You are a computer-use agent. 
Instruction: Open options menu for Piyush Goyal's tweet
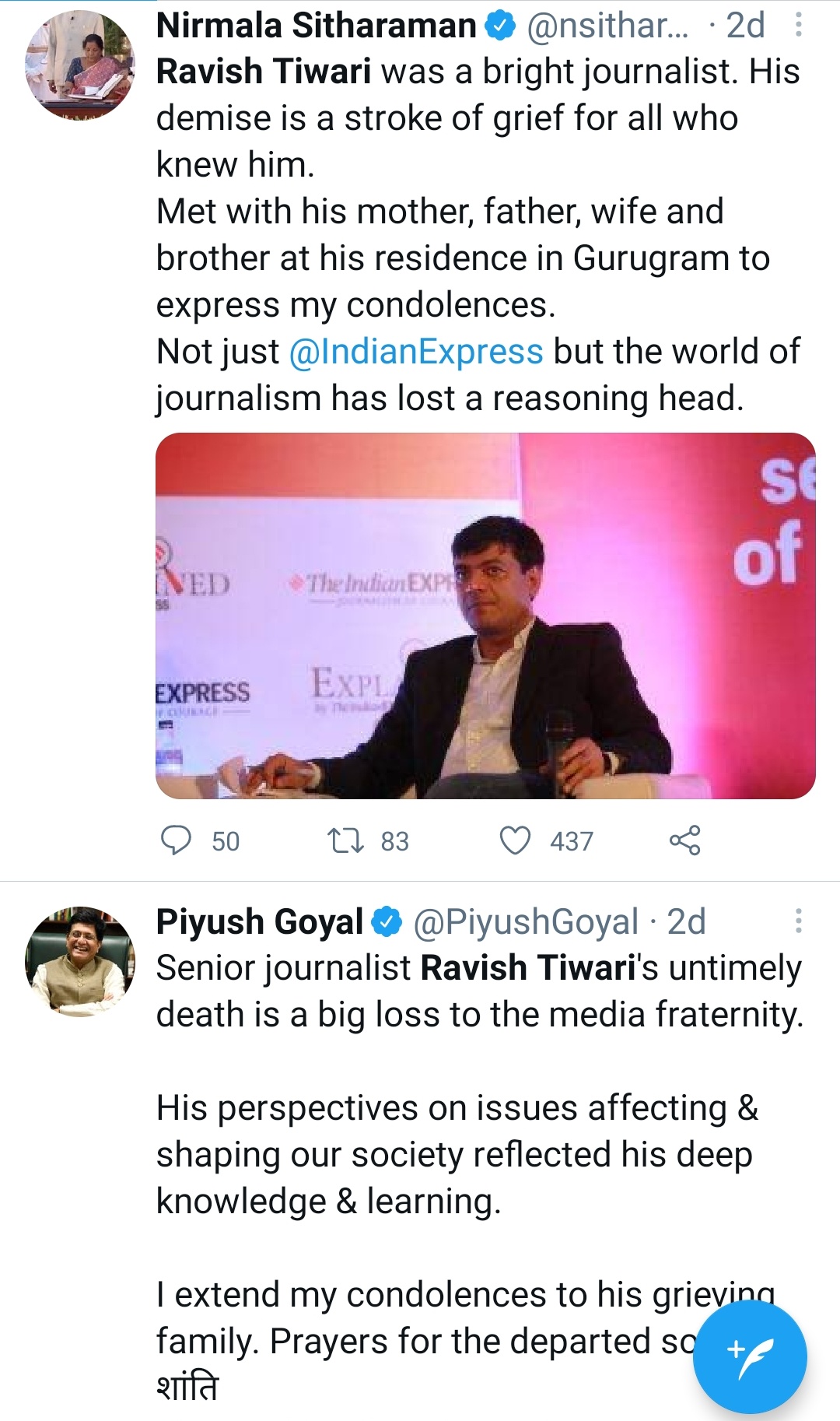[x=798, y=921]
